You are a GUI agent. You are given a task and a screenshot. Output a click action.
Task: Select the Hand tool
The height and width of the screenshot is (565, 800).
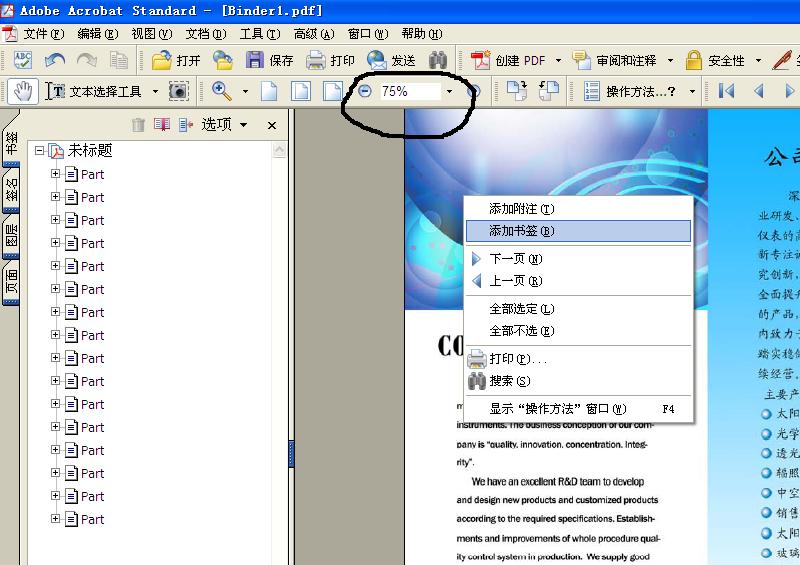pos(22,91)
